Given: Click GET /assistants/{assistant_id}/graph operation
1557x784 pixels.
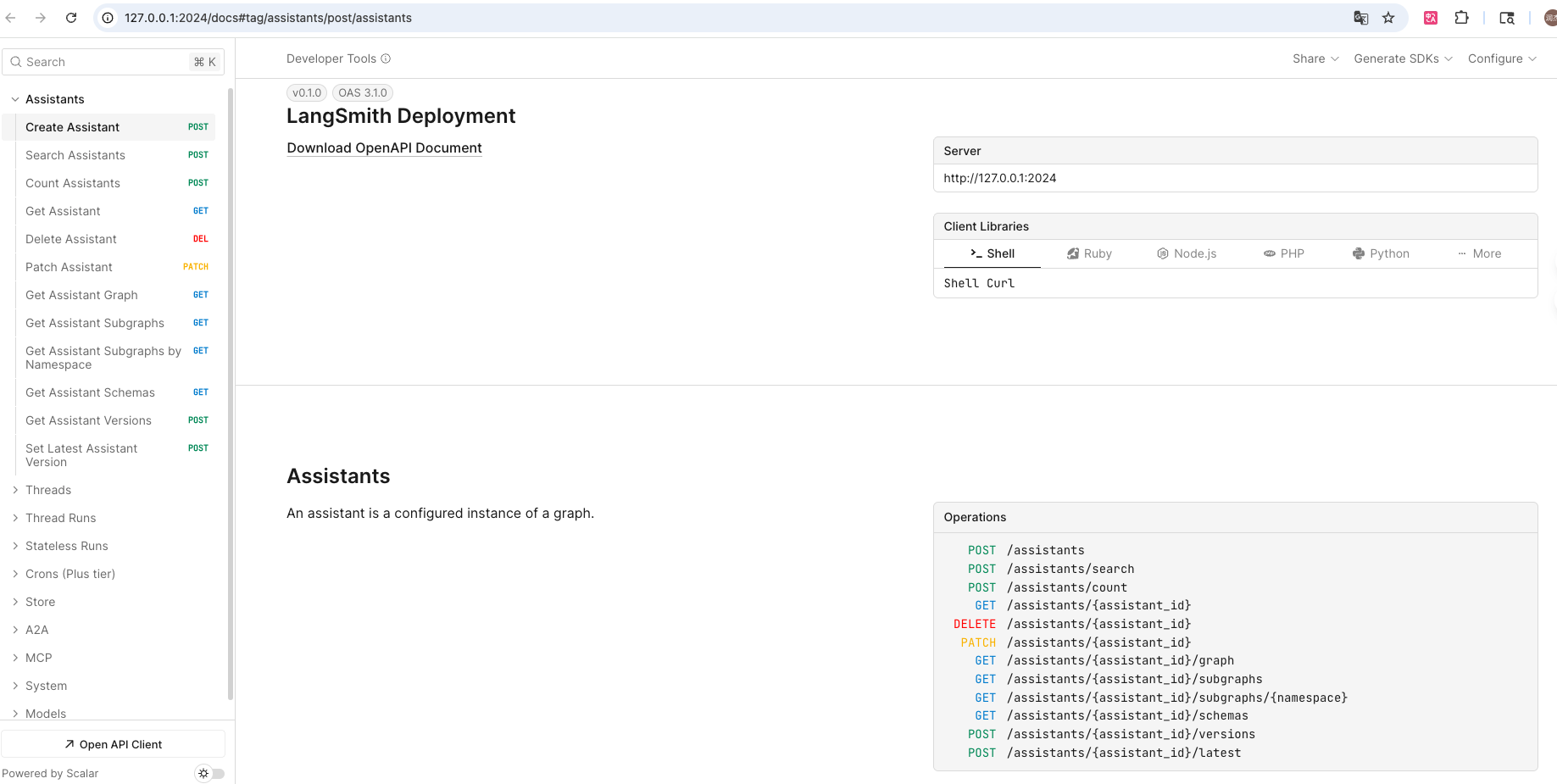Looking at the screenshot, I should pos(1104,660).
